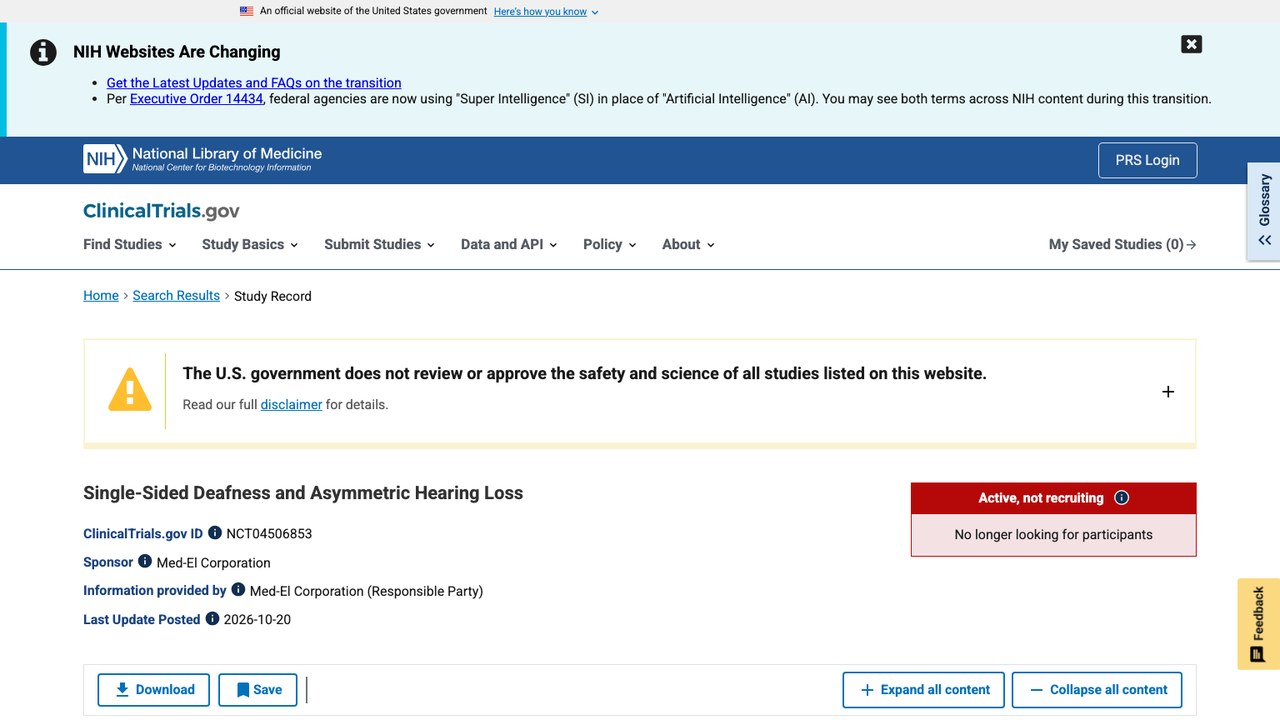Click Expand all content button

[924, 690]
